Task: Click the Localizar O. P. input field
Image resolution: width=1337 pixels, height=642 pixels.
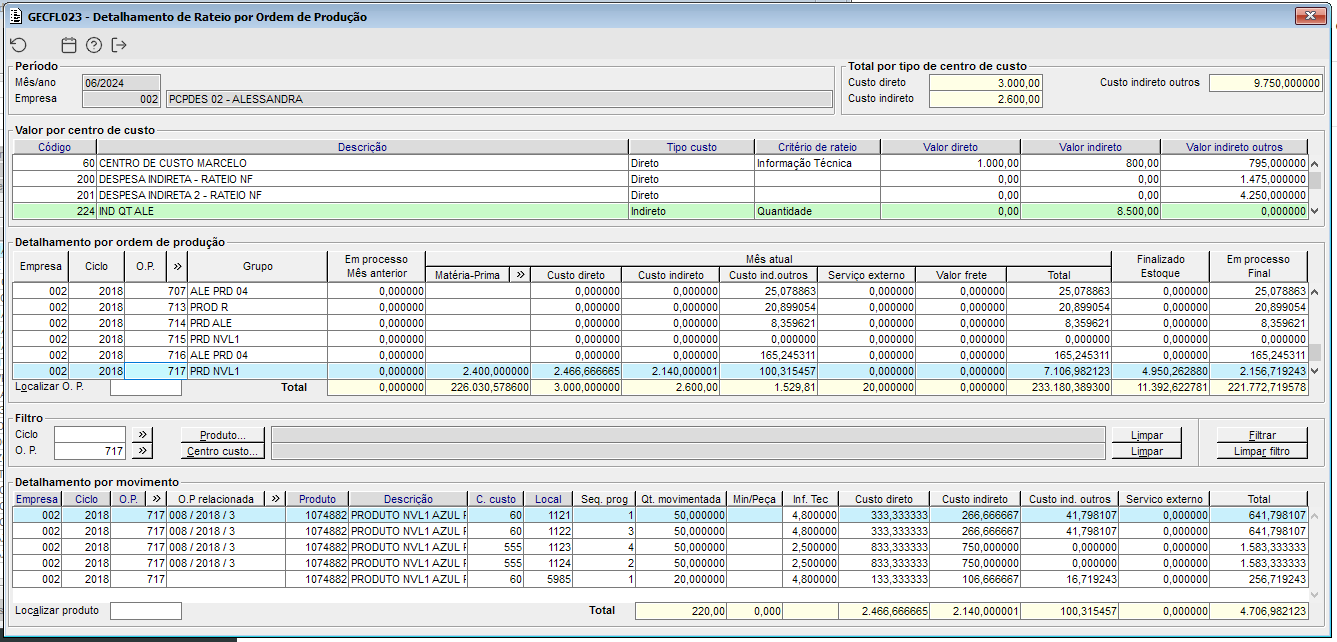Action: pyautogui.click(x=145, y=387)
